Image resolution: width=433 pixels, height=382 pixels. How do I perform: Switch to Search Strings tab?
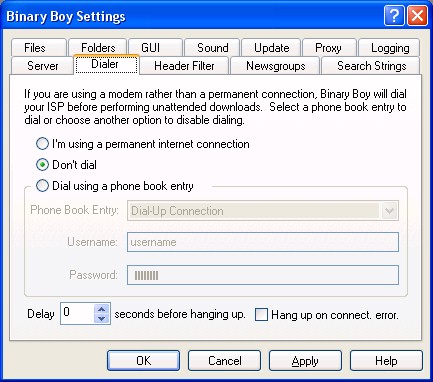click(x=371, y=66)
